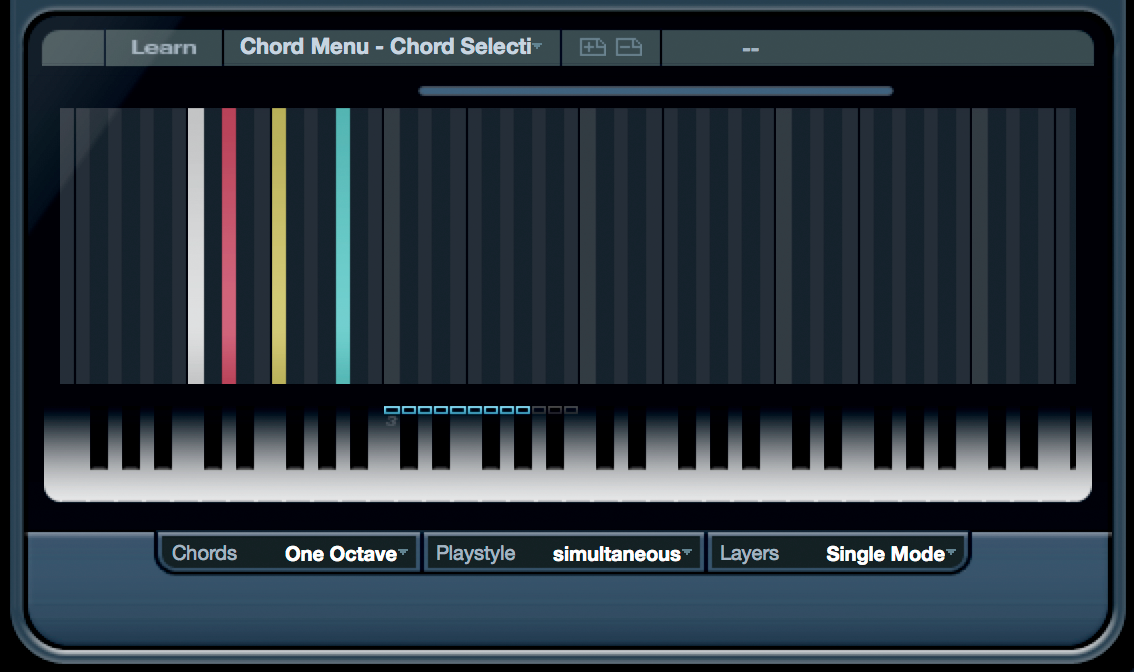The width and height of the screenshot is (1134, 672).
Task: Click the Learn button
Action: pyautogui.click(x=163, y=48)
